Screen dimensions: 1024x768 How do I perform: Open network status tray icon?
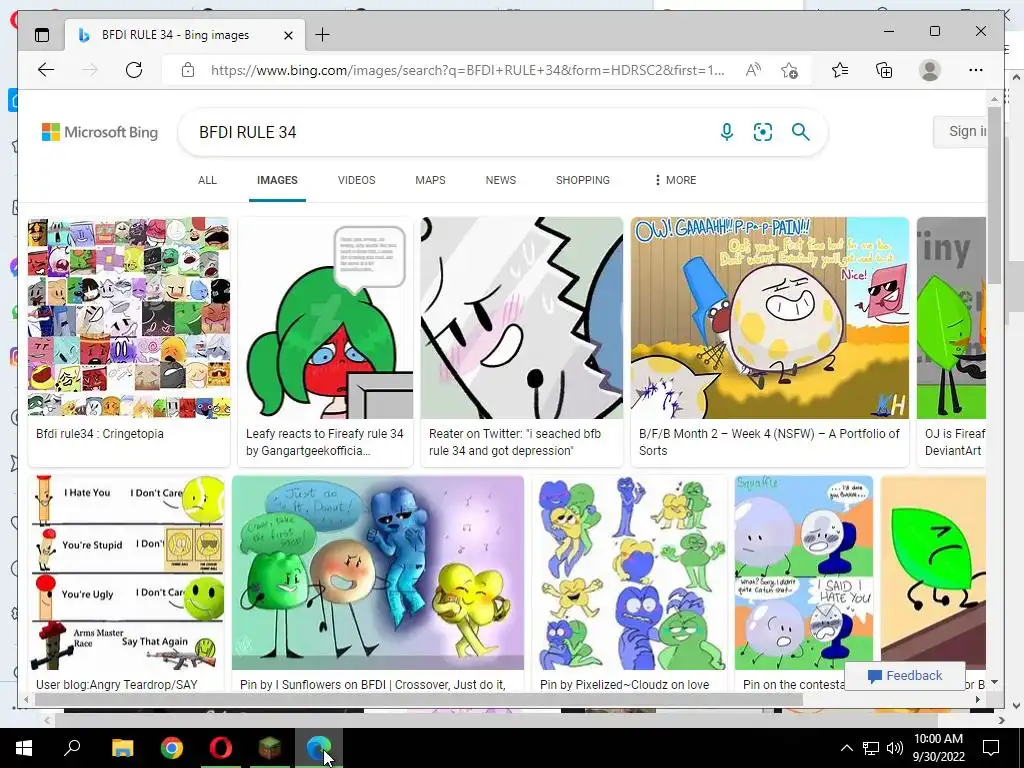point(871,748)
